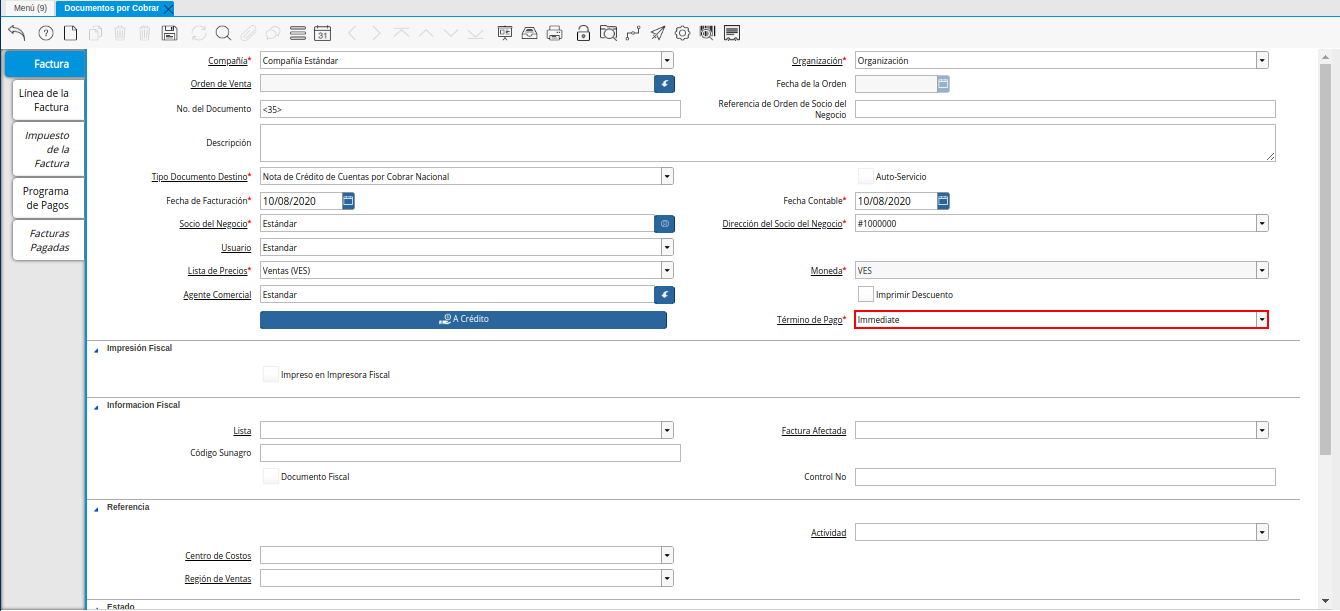This screenshot has height=611, width=1340.
Task: Follow the Socio del Negocio label link
Action: pos(215,224)
